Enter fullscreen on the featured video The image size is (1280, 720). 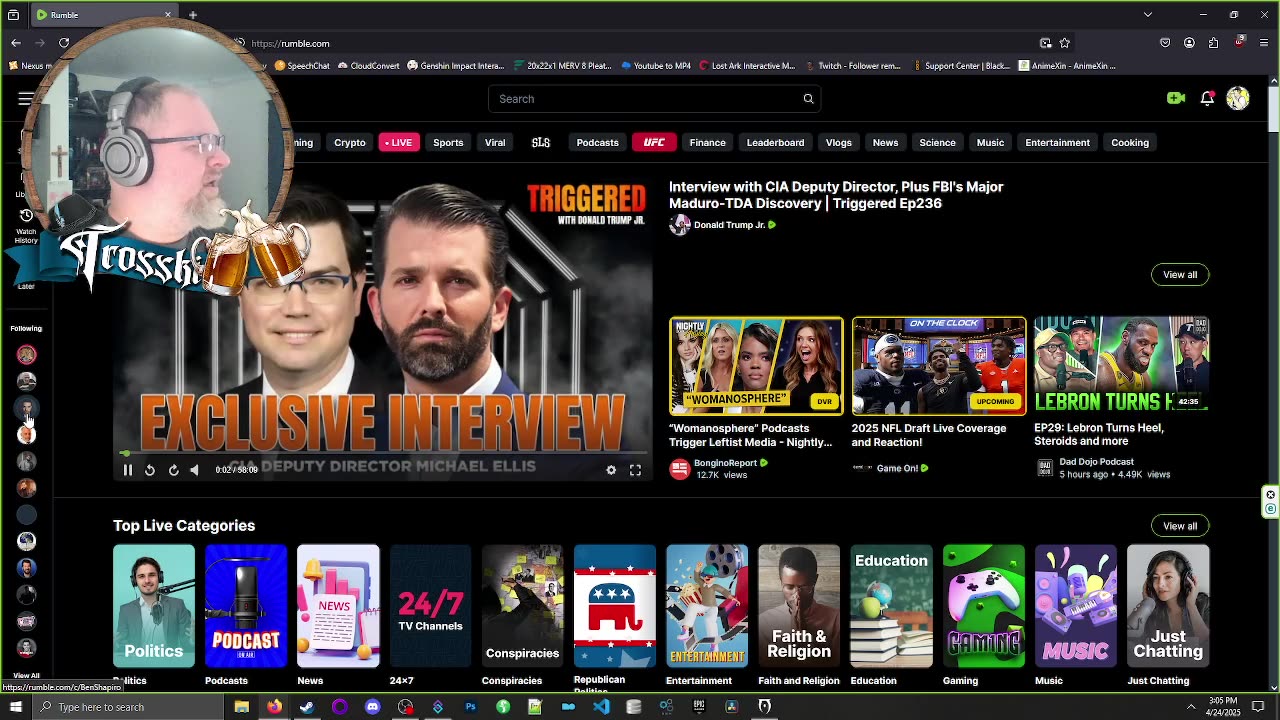tap(635, 470)
